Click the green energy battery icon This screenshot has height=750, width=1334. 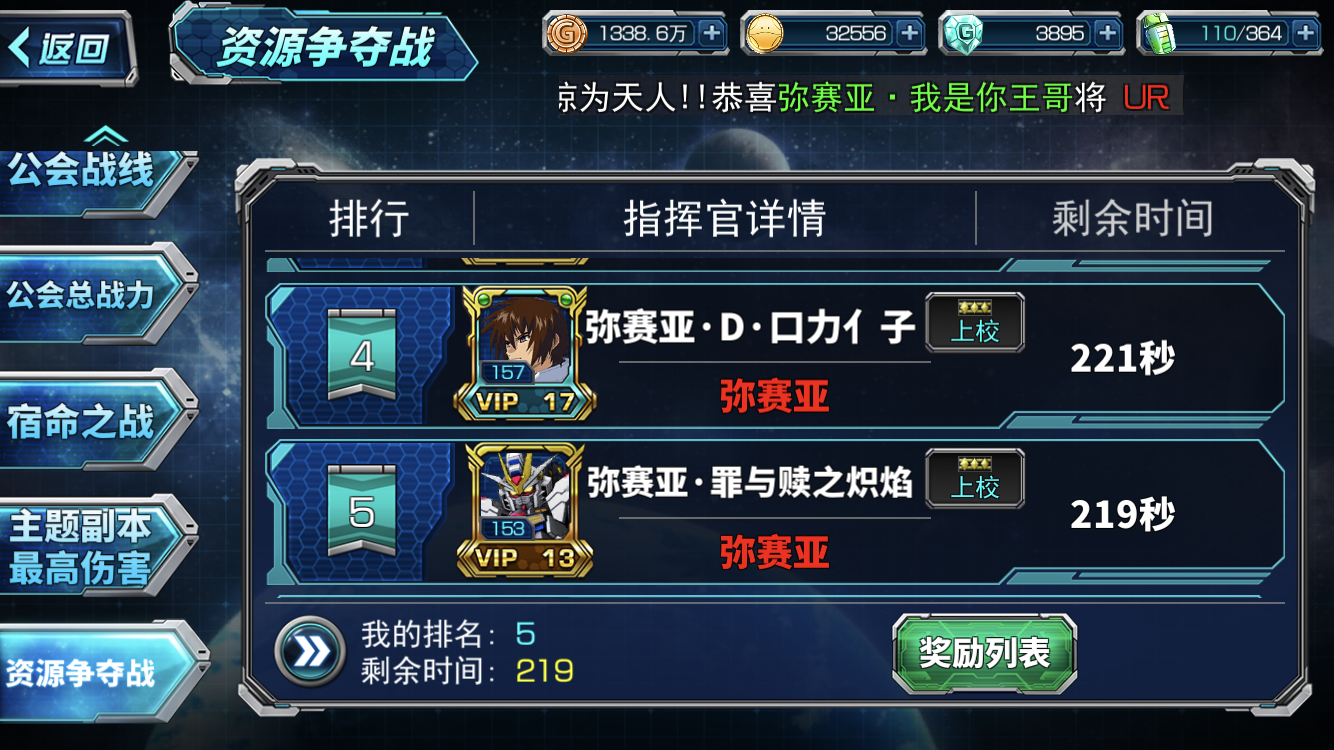1157,33
